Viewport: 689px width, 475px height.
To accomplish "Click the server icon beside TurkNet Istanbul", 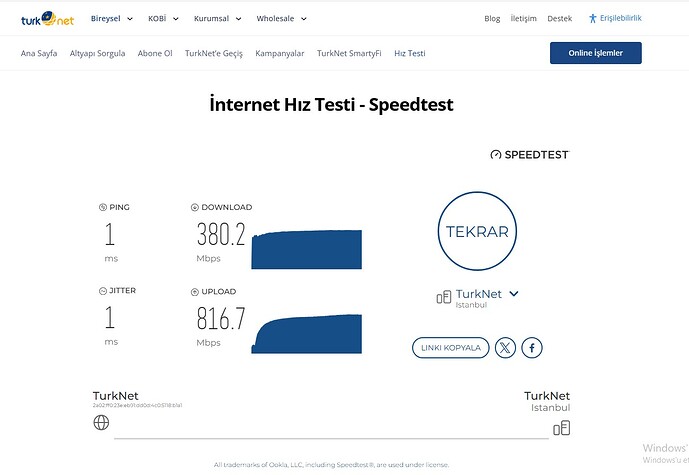I will click(x=444, y=297).
